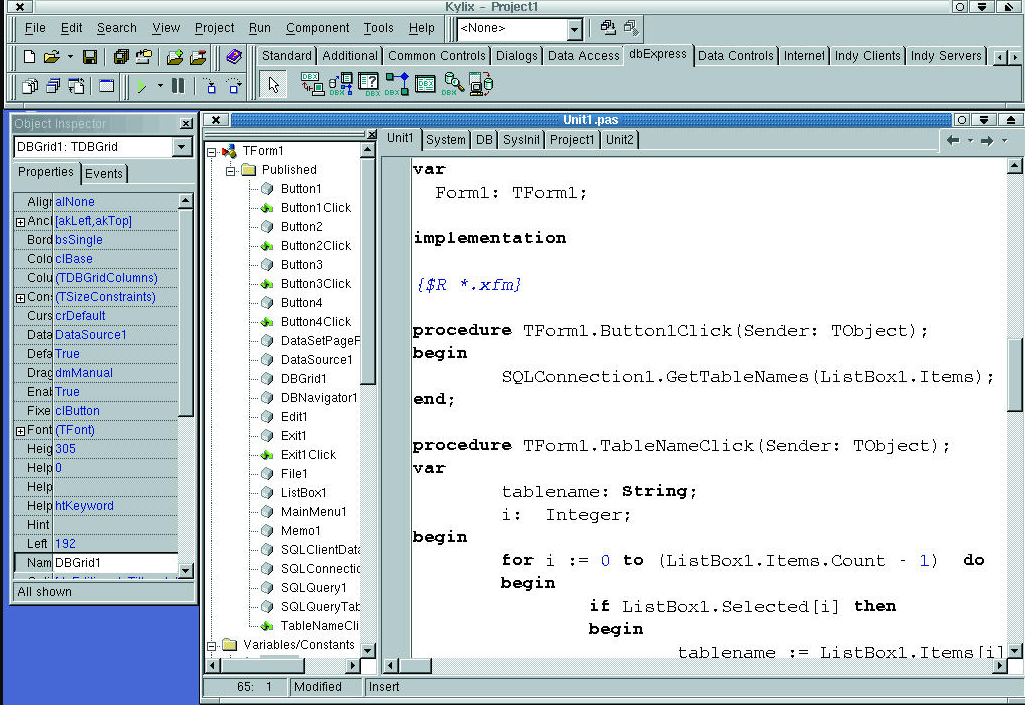Open the Unit2 editor tab
This screenshot has width=1025, height=705.
click(x=620, y=139)
